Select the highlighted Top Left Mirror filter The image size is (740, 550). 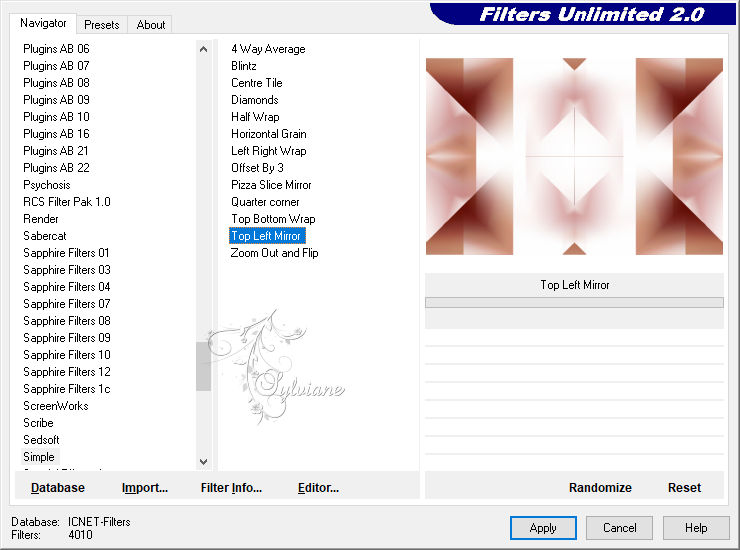267,236
